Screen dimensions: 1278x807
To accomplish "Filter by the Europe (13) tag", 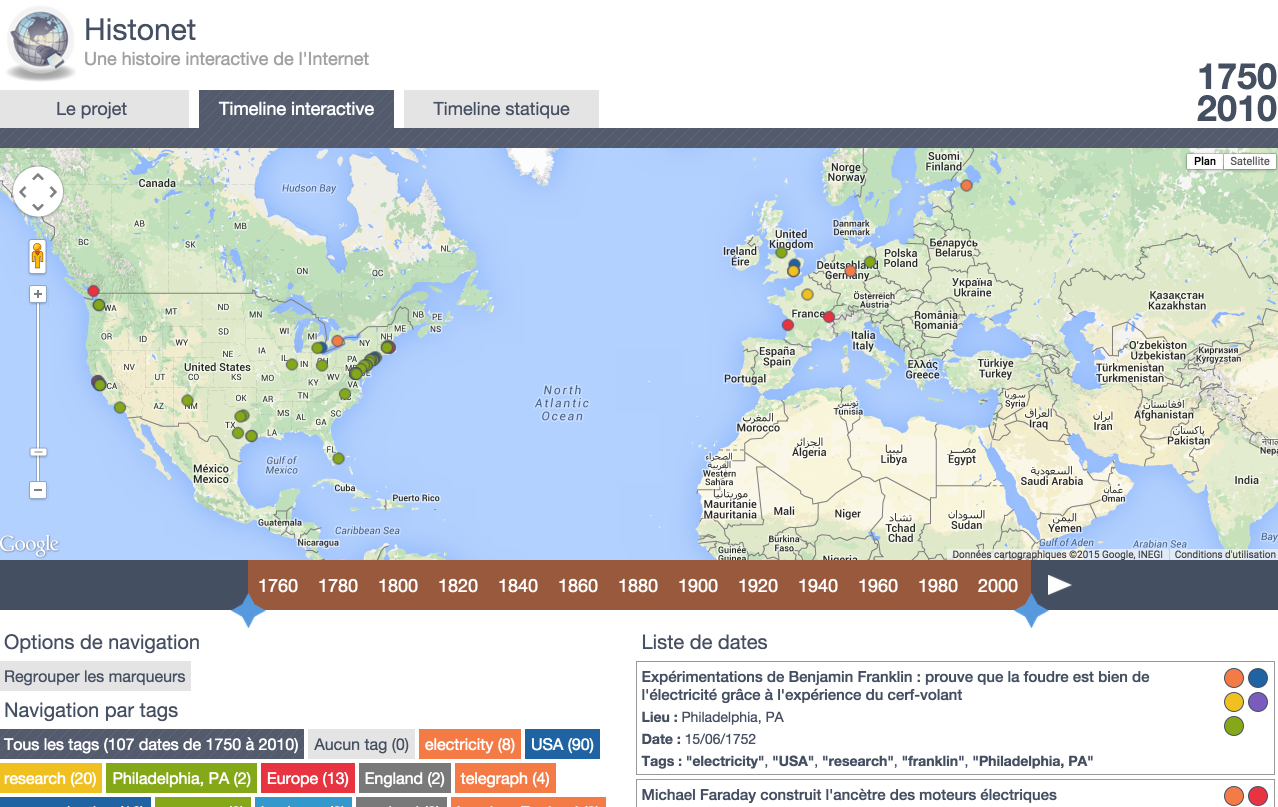I will [x=308, y=778].
